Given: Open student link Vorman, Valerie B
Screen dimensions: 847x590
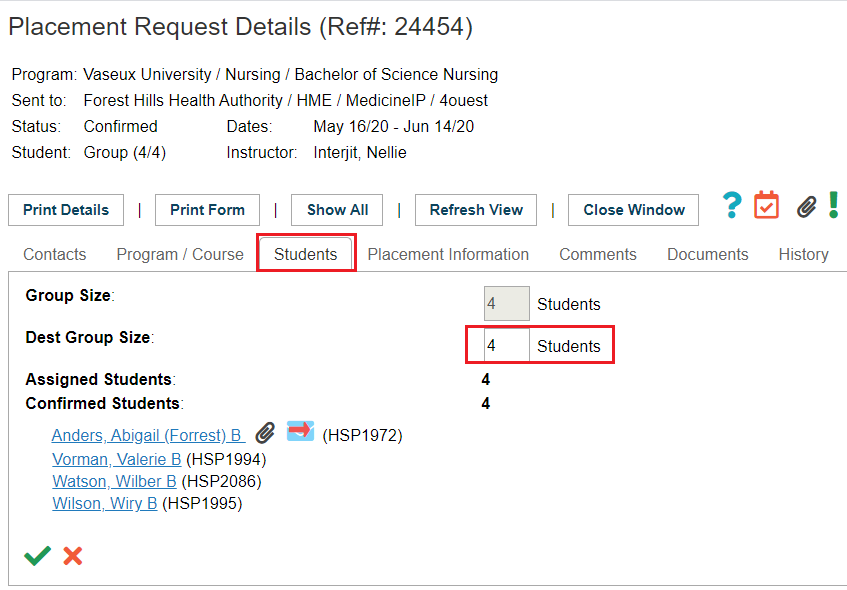Looking at the screenshot, I should [x=117, y=460].
